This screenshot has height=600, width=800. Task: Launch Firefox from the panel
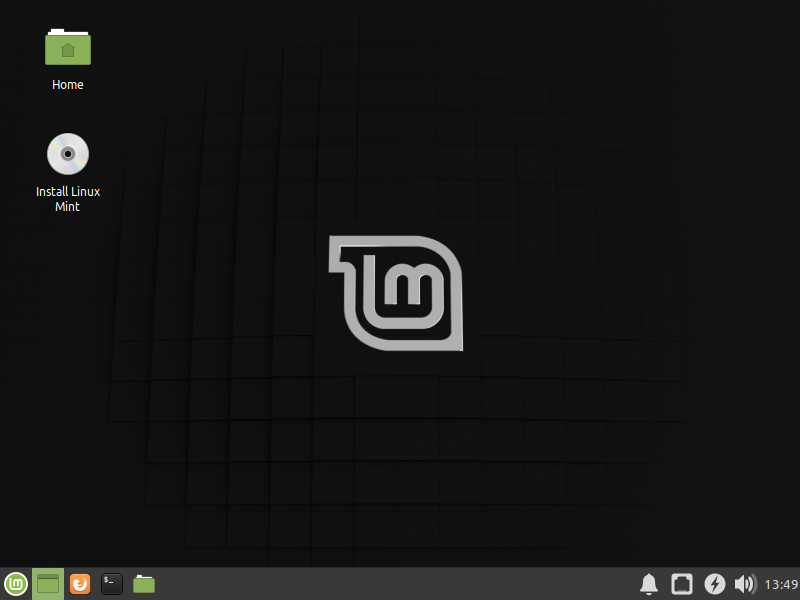tap(78, 583)
